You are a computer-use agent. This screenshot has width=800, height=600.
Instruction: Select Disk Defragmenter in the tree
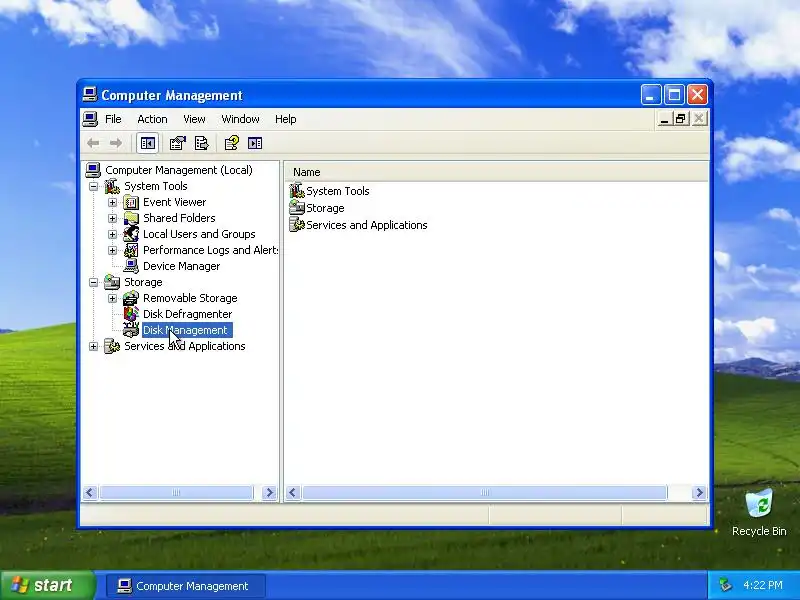[x=187, y=314]
